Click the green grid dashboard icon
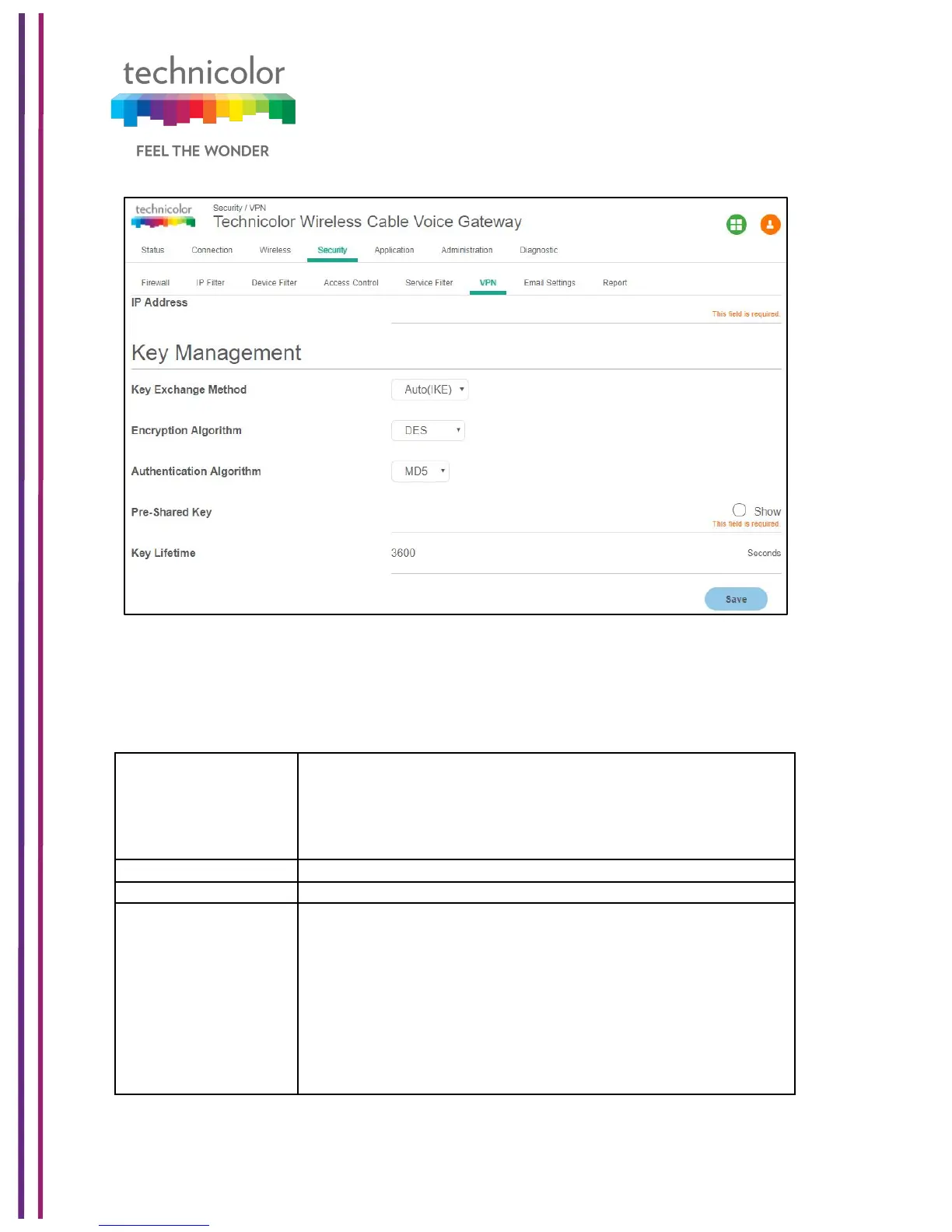The height and width of the screenshot is (1232, 952). [x=736, y=225]
